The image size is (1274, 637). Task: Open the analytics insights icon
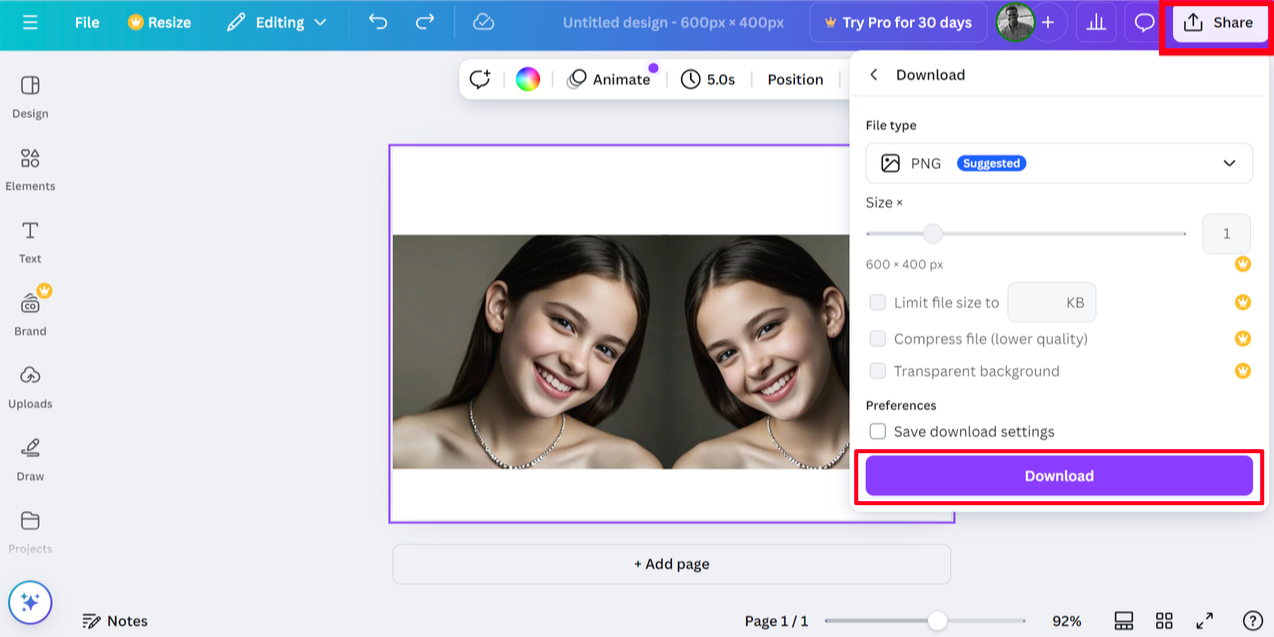1096,22
